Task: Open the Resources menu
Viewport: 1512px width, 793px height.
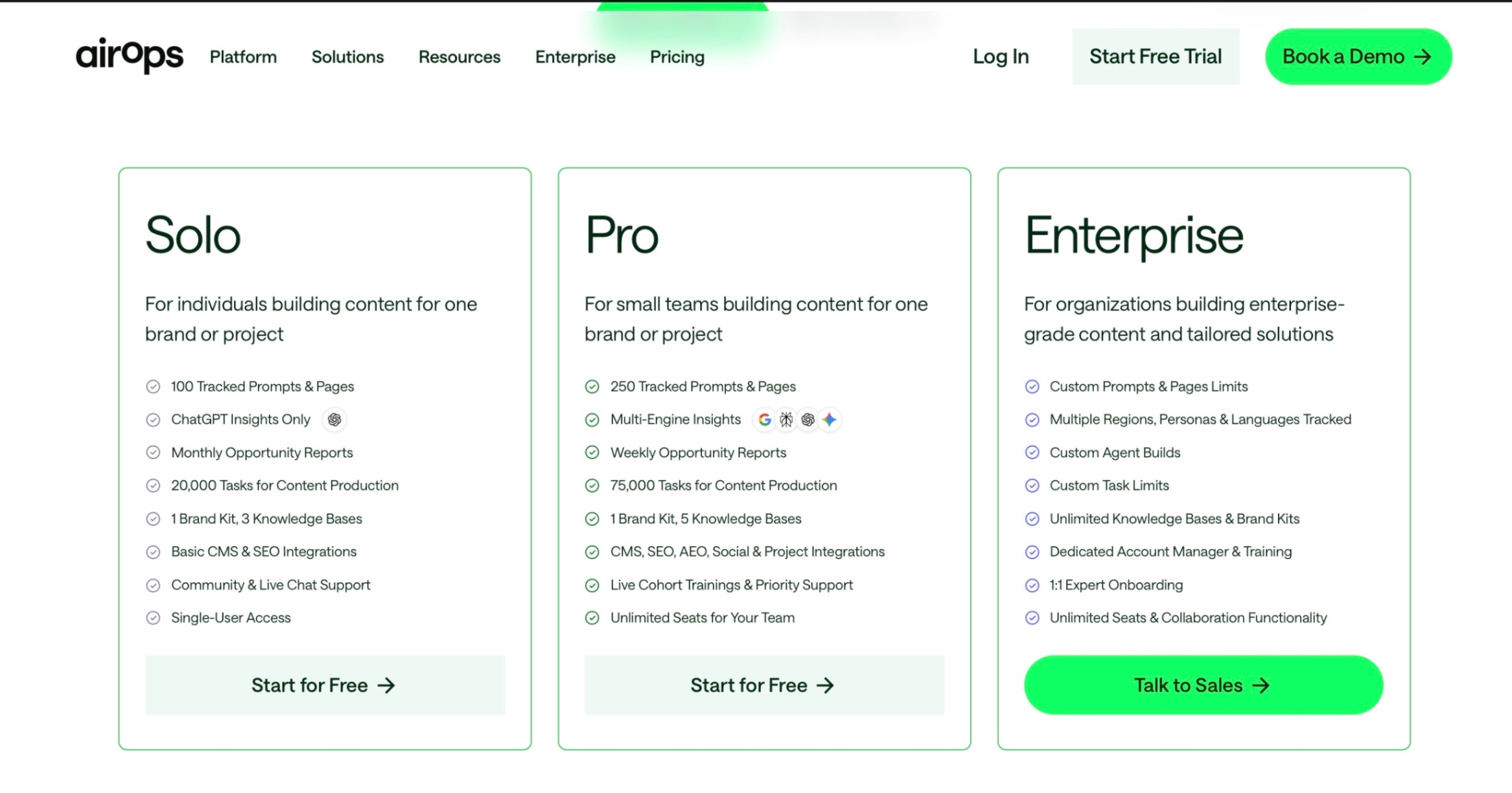Action: pyautogui.click(x=459, y=57)
